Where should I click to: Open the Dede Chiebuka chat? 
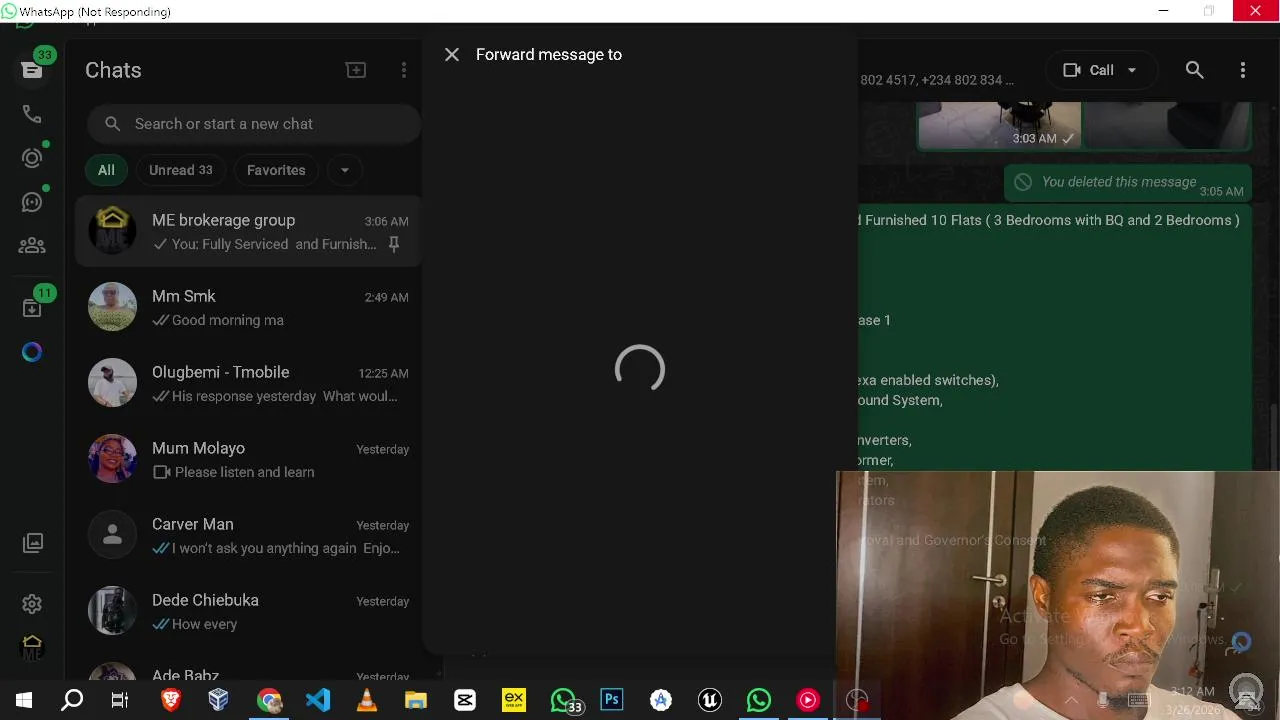(248, 612)
